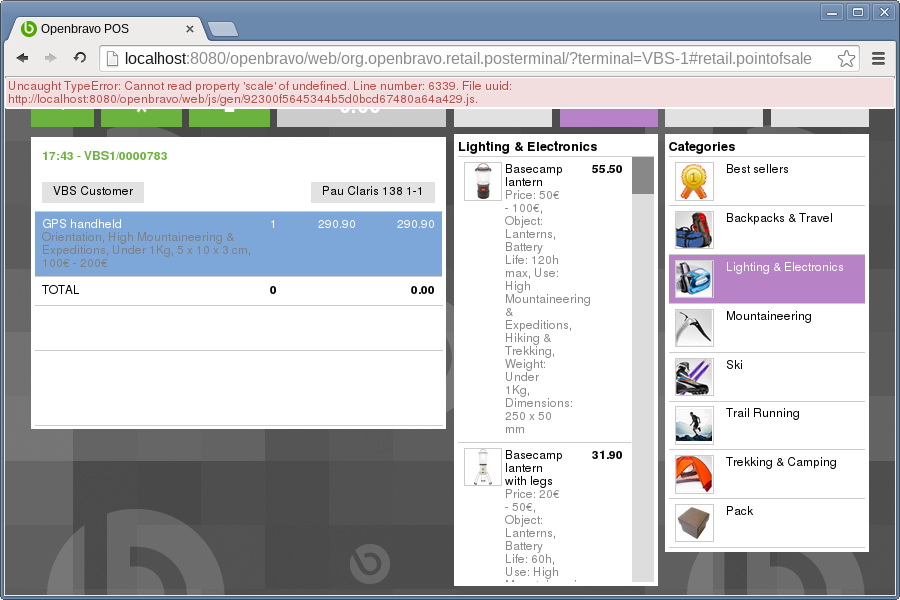Add Basecamp lantern with legs priced 31.90
The width and height of the screenshot is (900, 600).
(x=545, y=513)
